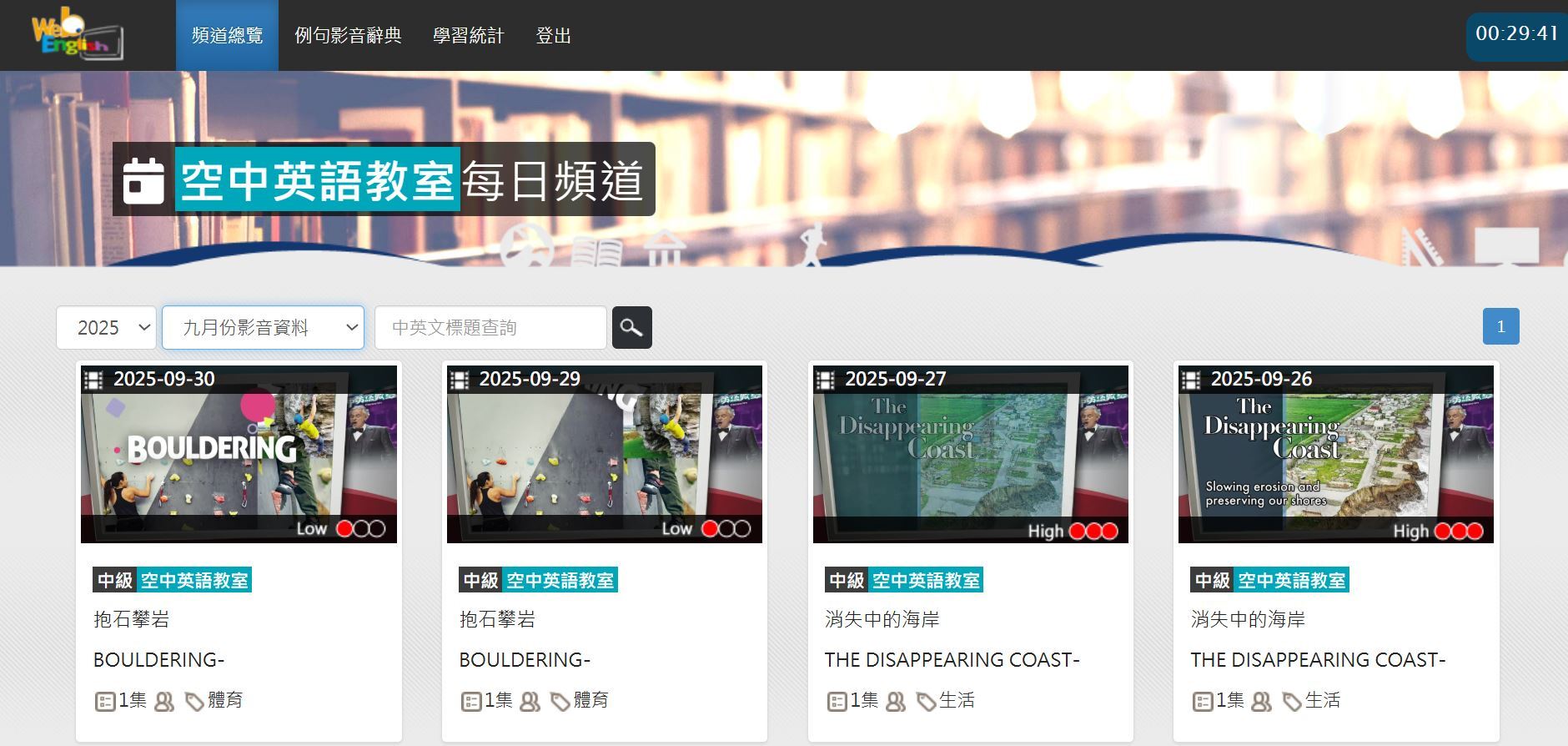Click the film strip icon on 2025-09-30 card
Viewport: 1568px width, 746px height.
point(94,380)
